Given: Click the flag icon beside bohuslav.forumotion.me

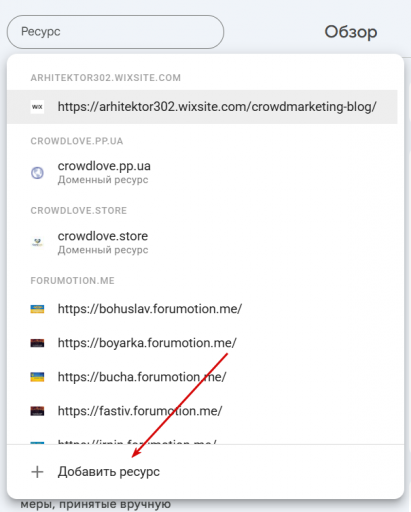Looking at the screenshot, I should 37,309.
